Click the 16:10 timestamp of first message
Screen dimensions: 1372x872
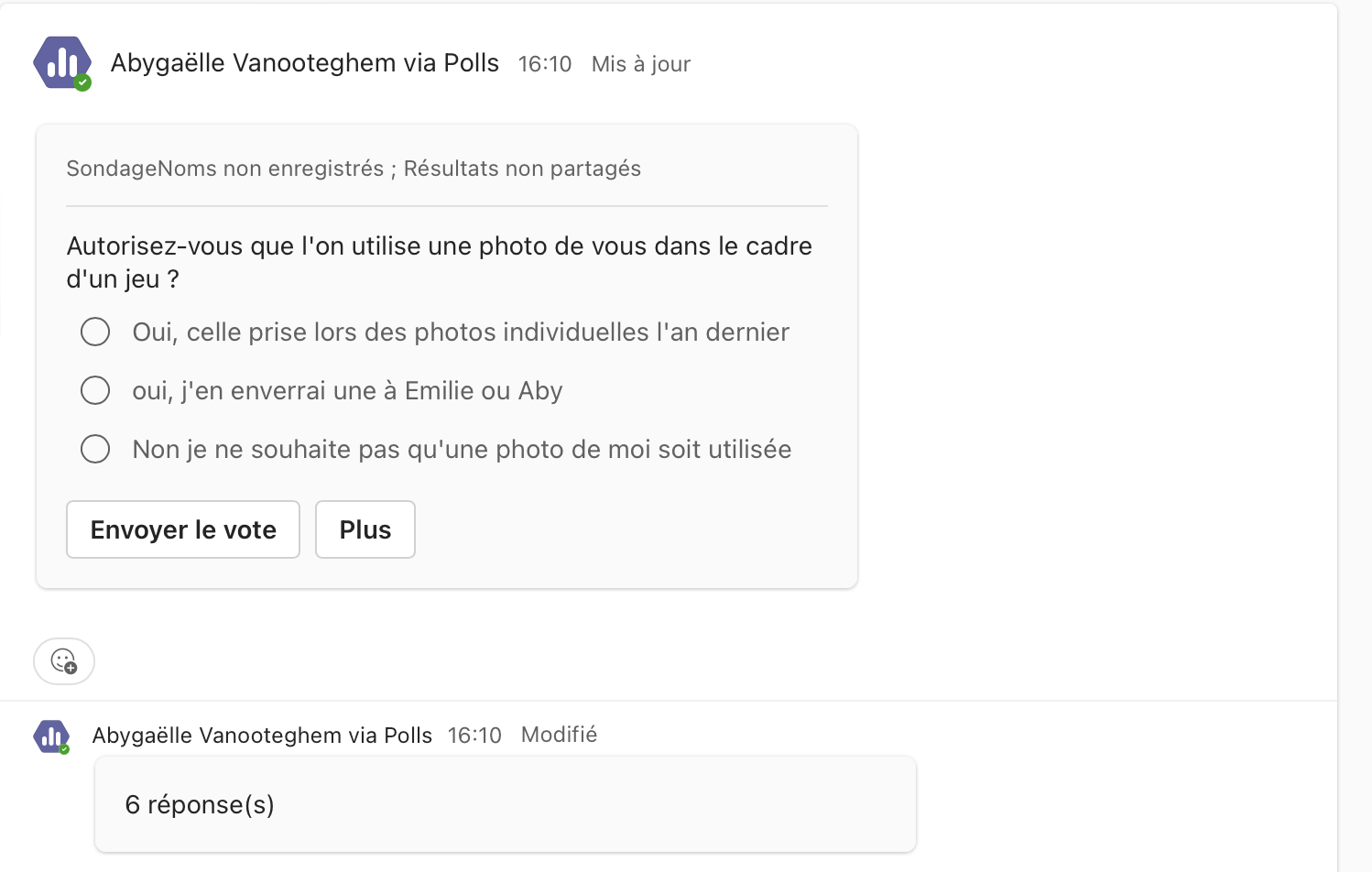[545, 64]
